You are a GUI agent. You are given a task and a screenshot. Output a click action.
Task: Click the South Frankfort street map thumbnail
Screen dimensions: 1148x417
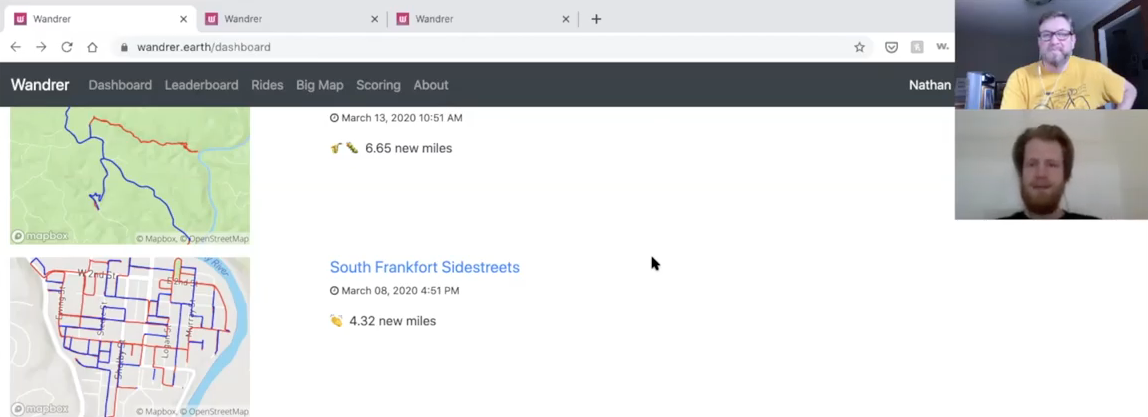[130, 337]
